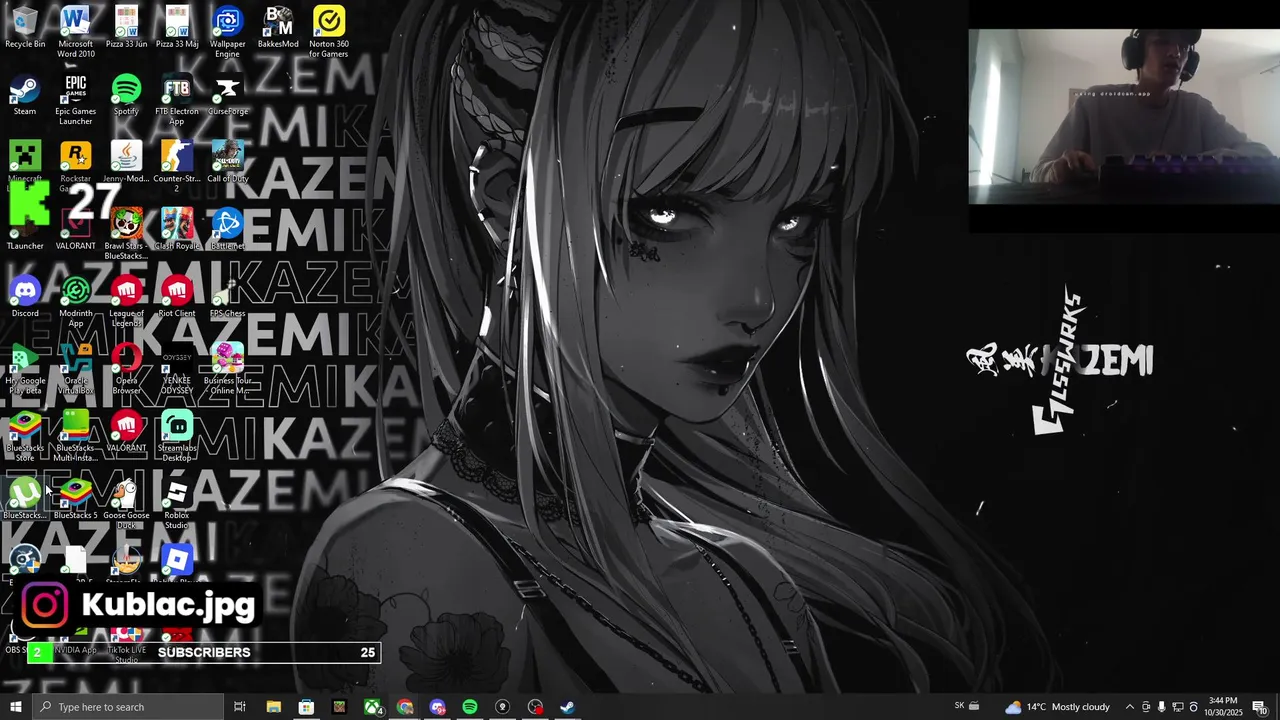This screenshot has height=720, width=1280.
Task: Launch Wallpaper Engine from desktop
Action: pyautogui.click(x=227, y=32)
